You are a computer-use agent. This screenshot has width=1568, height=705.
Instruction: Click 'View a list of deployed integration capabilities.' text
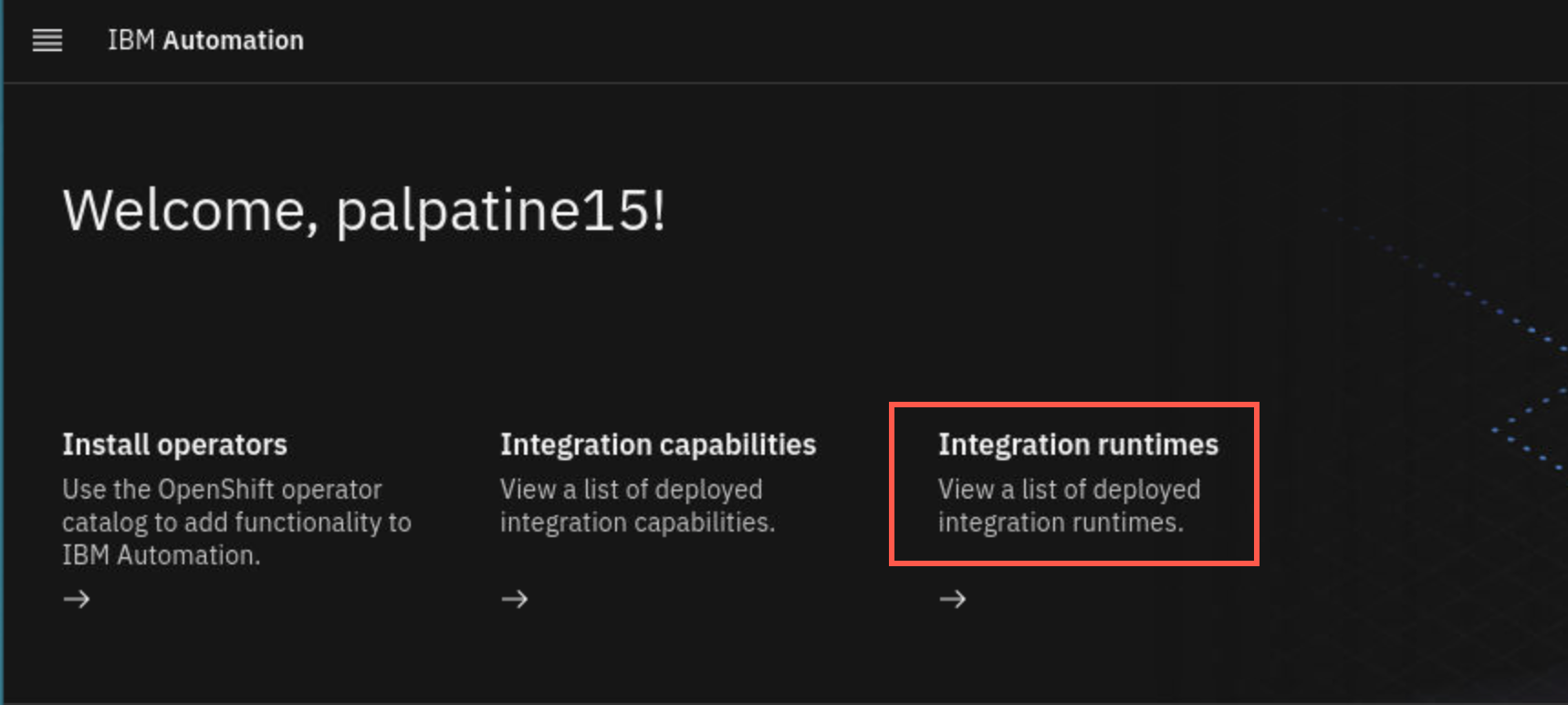point(637,506)
